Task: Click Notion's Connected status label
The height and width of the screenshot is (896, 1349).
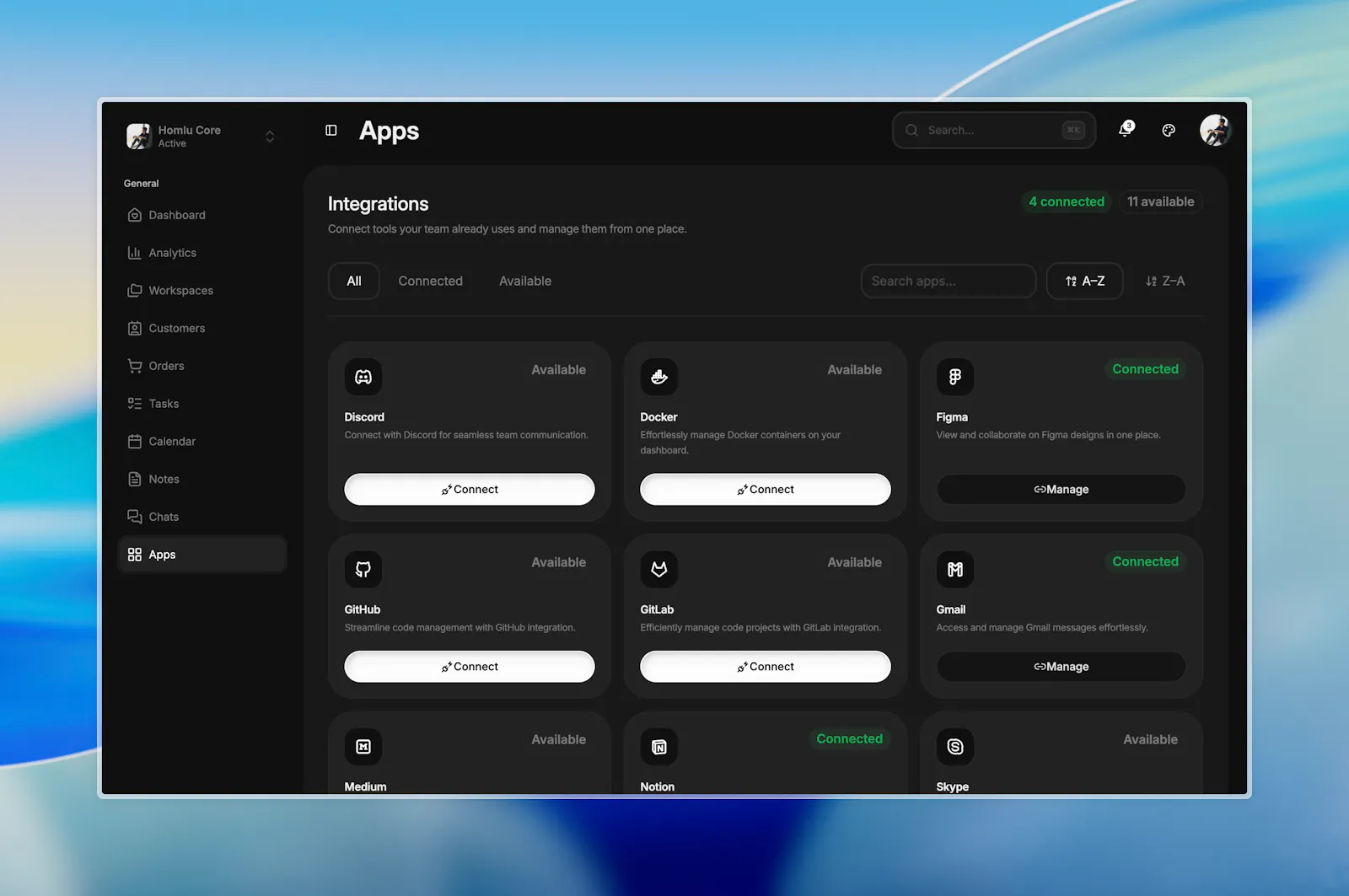Action: 849,738
